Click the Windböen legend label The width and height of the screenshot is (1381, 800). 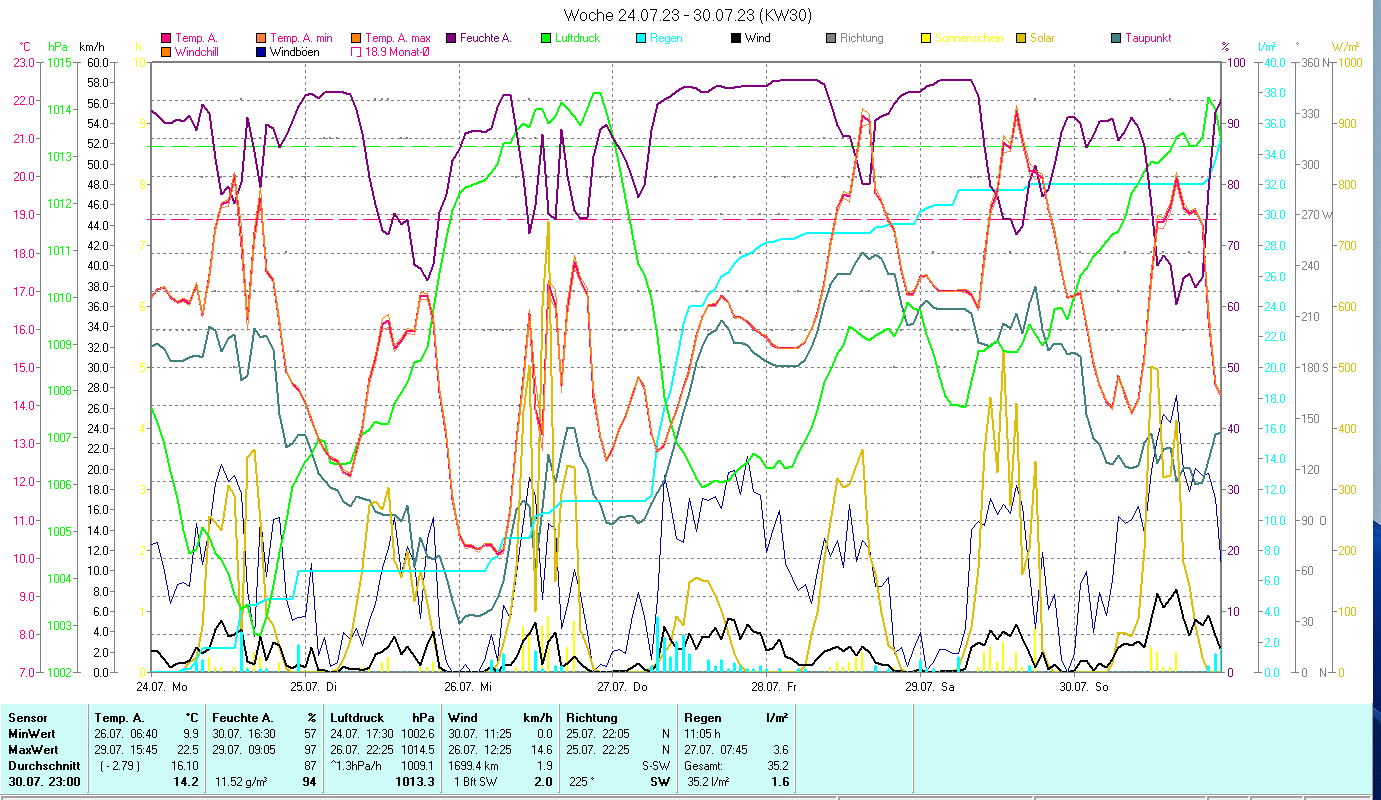click(x=295, y=52)
